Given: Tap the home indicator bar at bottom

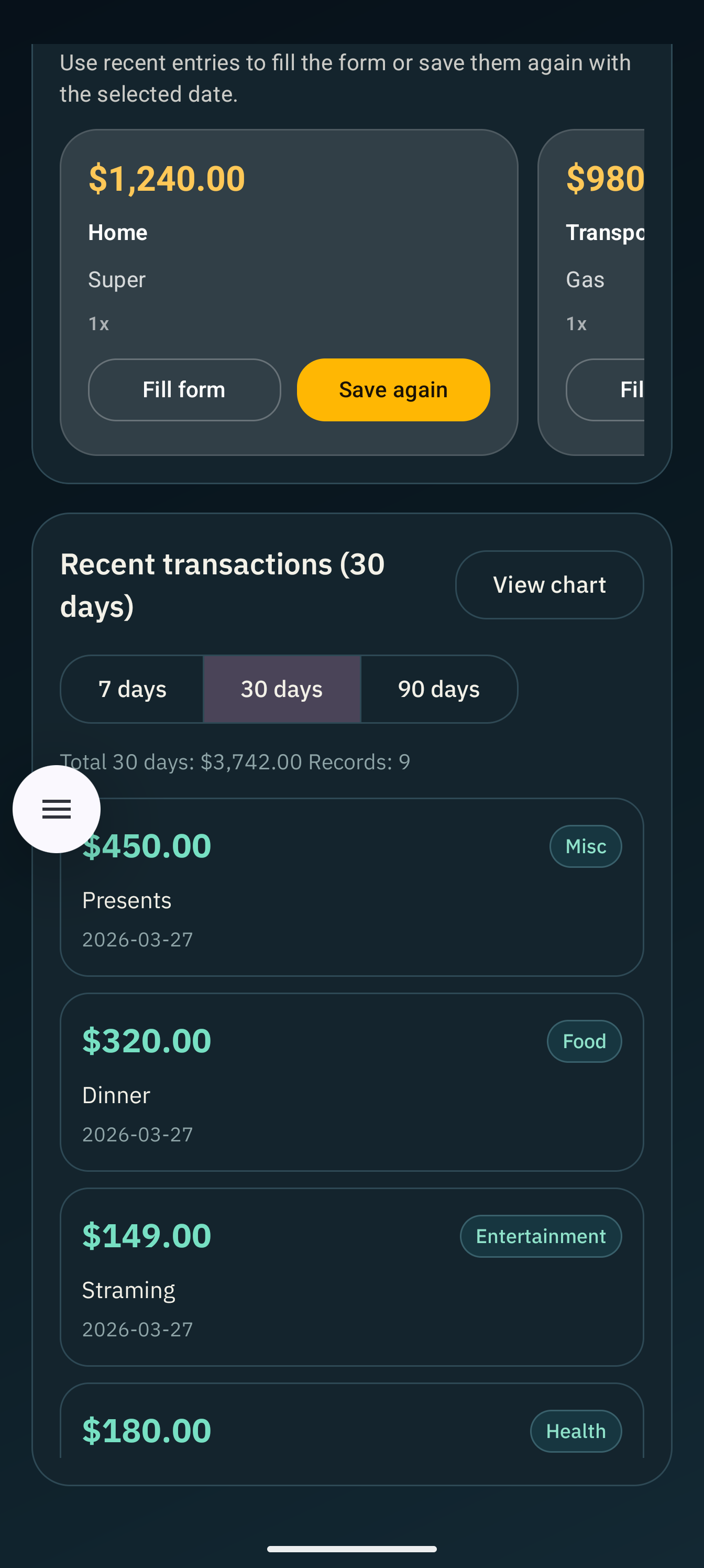Looking at the screenshot, I should click(x=351, y=1549).
